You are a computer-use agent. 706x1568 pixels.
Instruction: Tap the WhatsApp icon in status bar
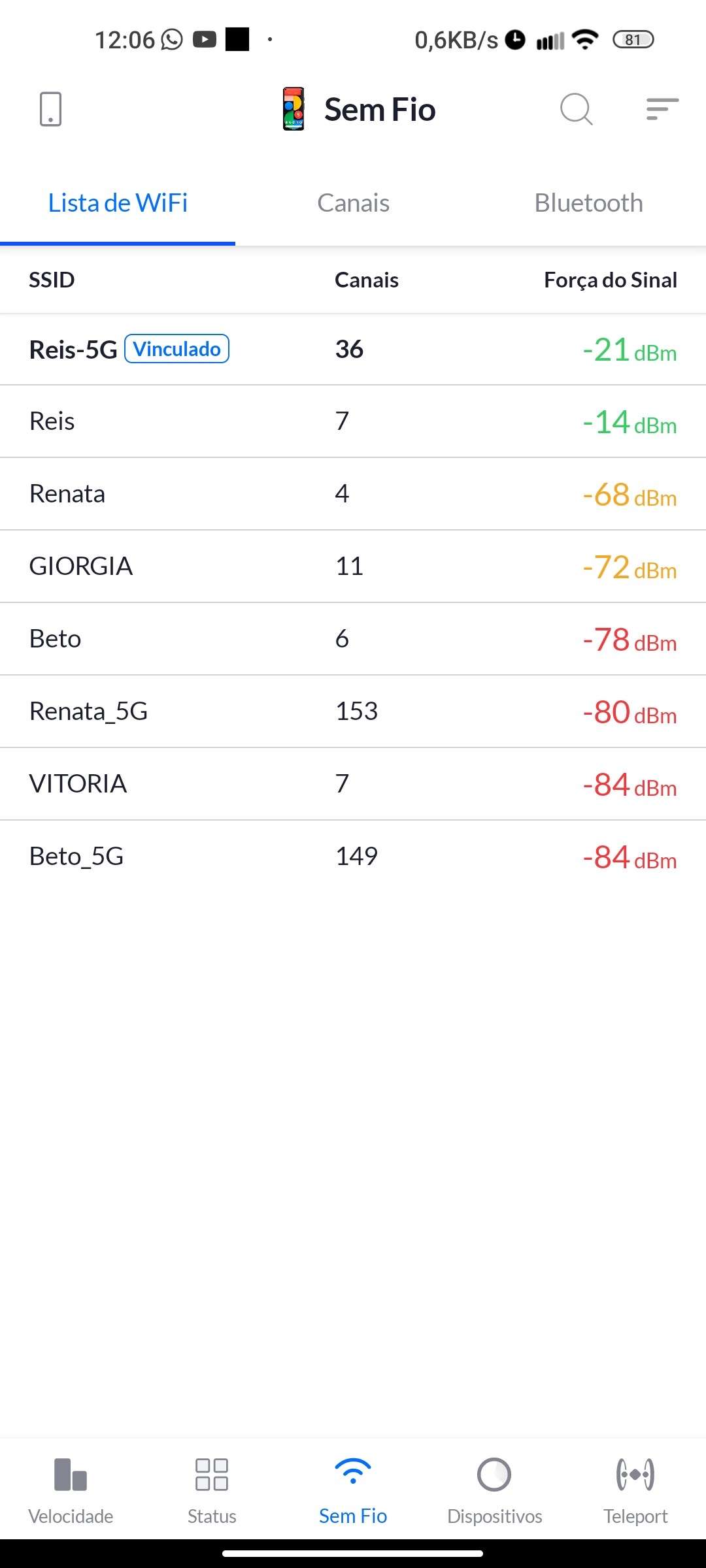tap(172, 40)
